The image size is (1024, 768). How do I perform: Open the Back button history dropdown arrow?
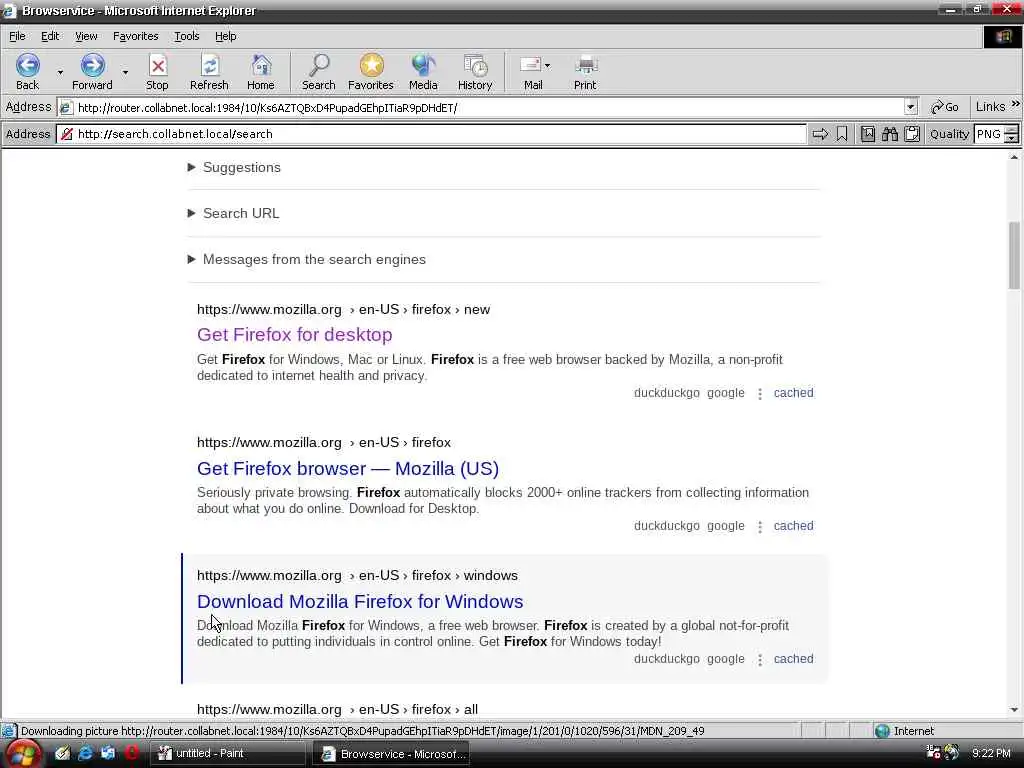60,72
